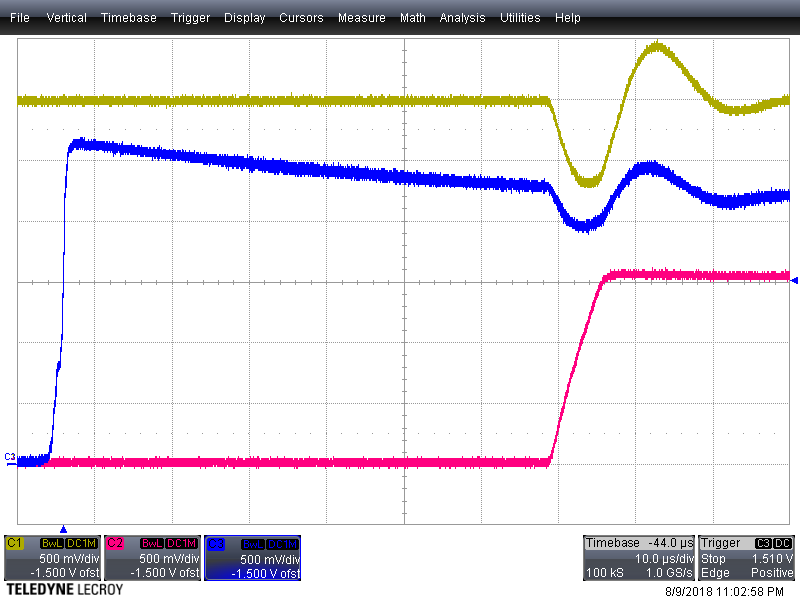Open the Math menu
This screenshot has width=800, height=600.
(x=412, y=18)
